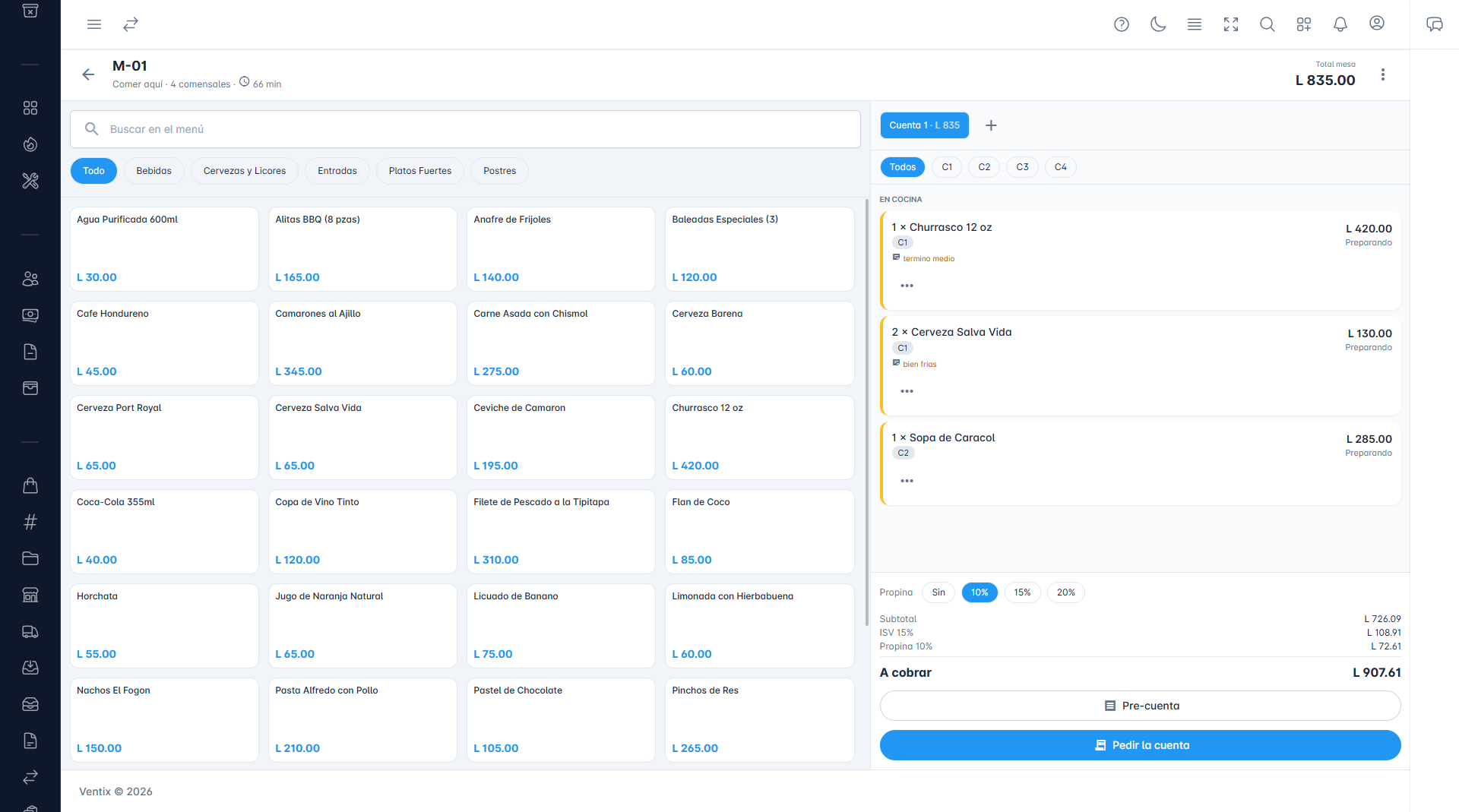The width and height of the screenshot is (1459, 812).
Task: Select the 10% tip option
Action: [980, 592]
